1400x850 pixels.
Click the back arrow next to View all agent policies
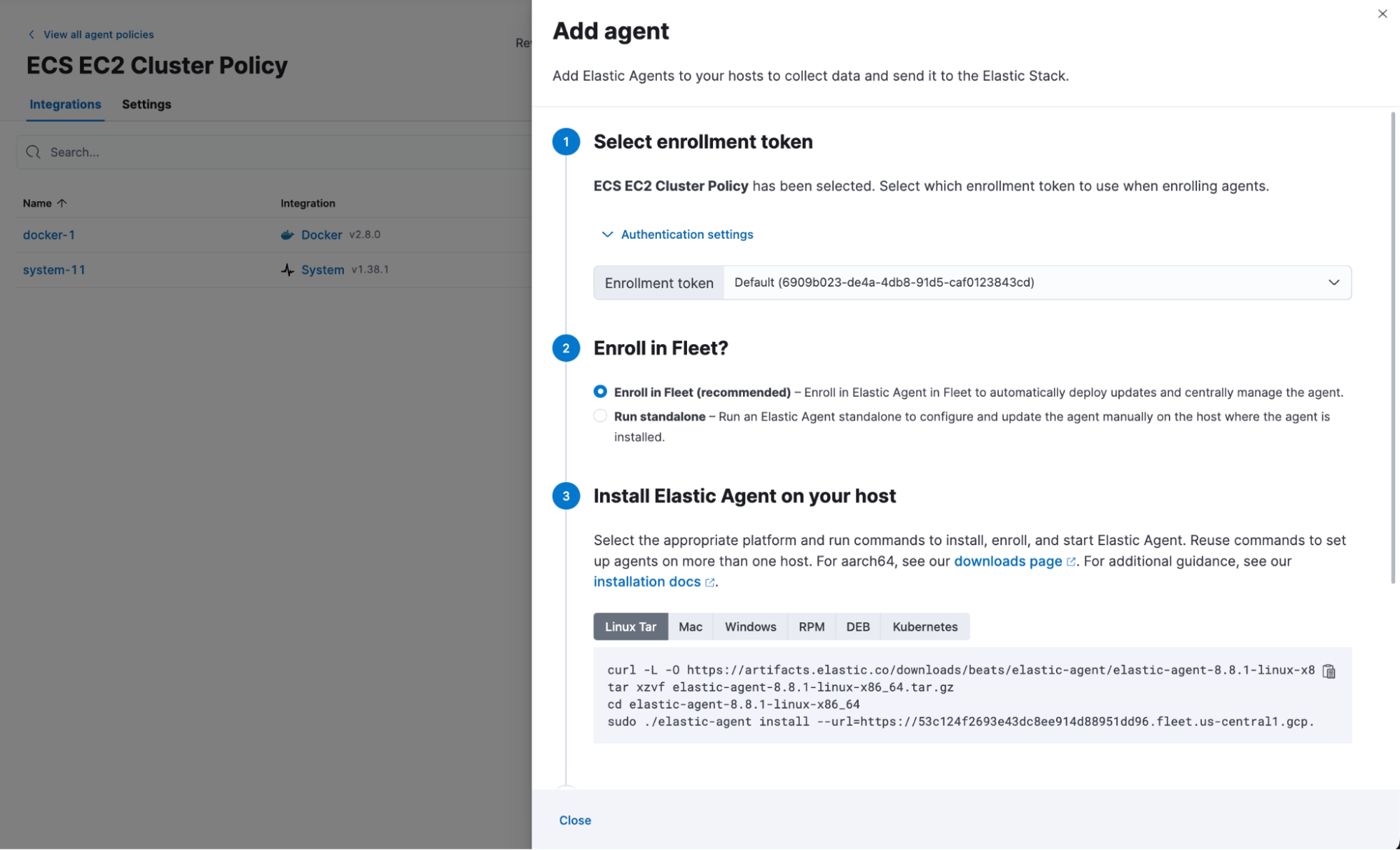(x=31, y=34)
